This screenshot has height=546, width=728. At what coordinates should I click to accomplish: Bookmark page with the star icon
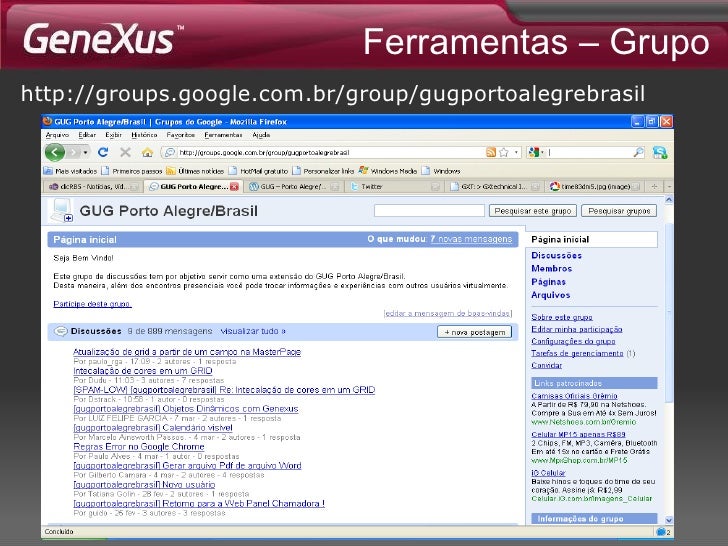pos(504,152)
